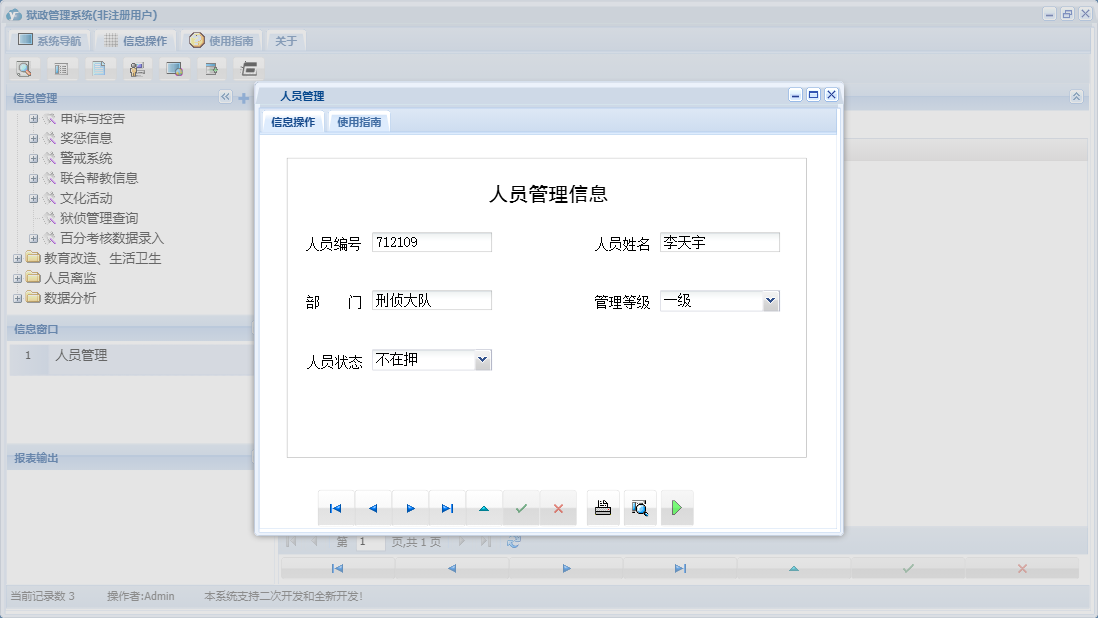The width and height of the screenshot is (1098, 618).
Task: Go to the last record using the navigation arrows
Action: coord(447,508)
